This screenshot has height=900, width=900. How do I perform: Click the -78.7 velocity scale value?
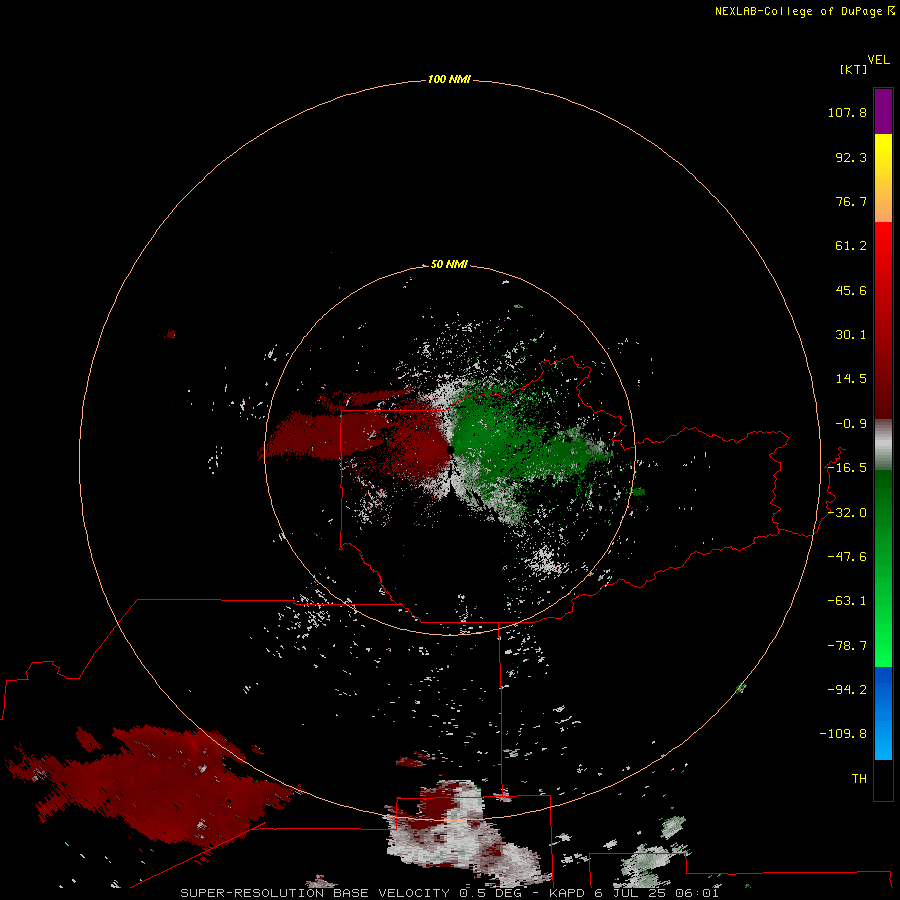[847, 646]
